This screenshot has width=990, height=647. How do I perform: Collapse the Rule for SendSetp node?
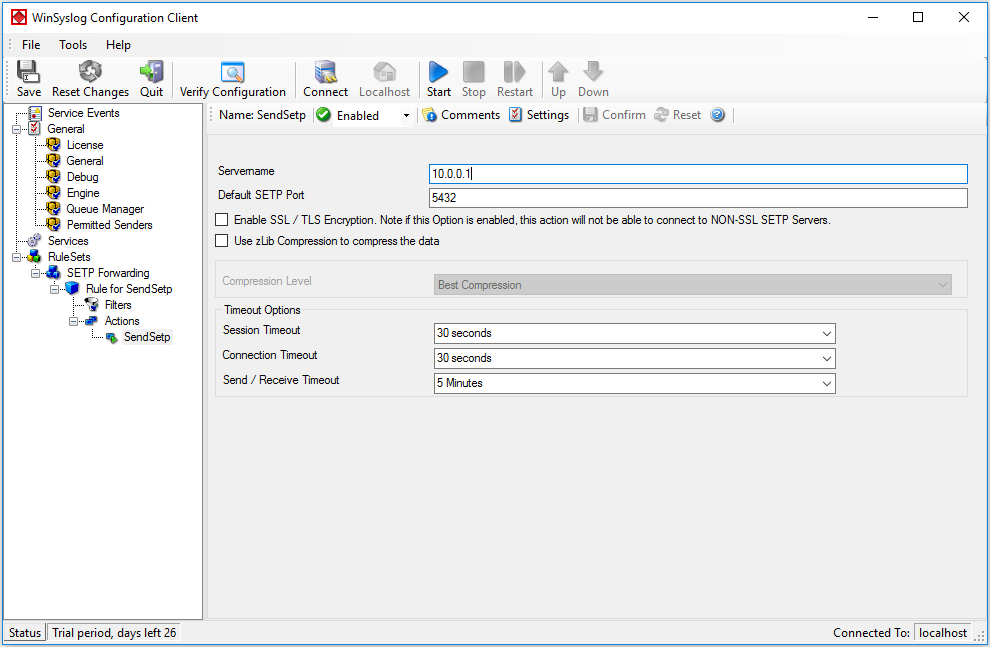[x=54, y=289]
